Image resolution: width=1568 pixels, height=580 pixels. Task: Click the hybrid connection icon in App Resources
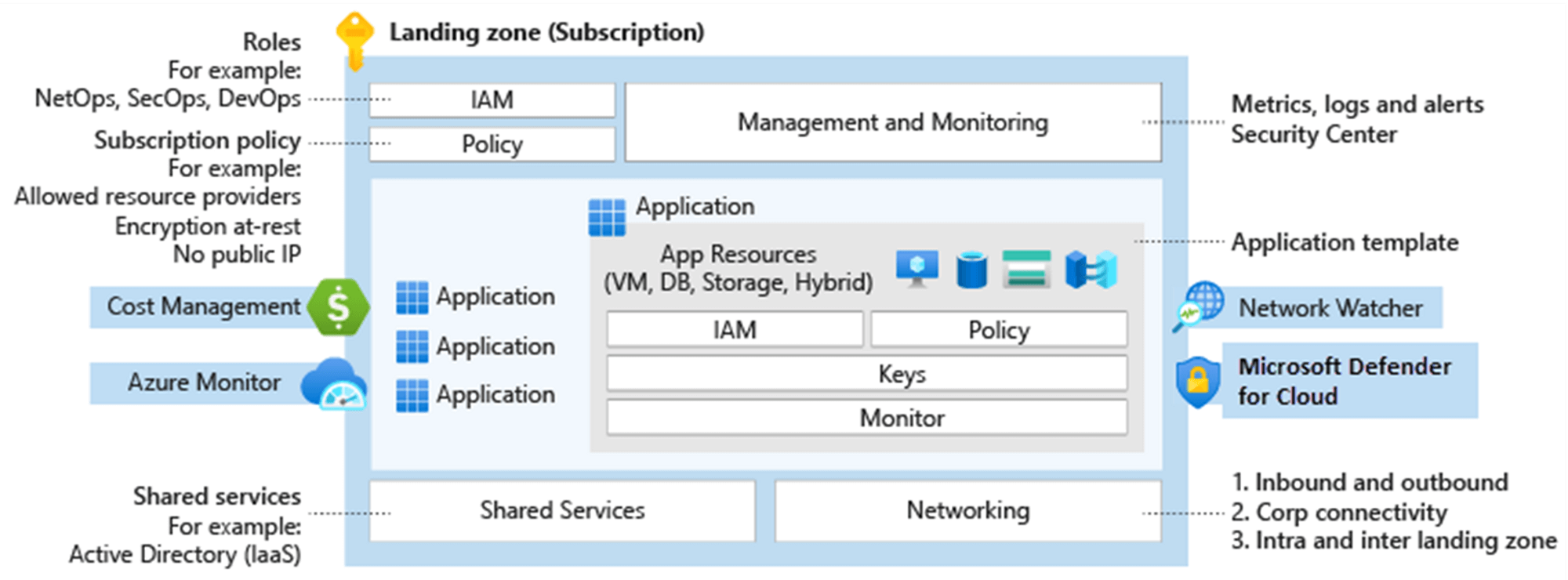pyautogui.click(x=1091, y=270)
